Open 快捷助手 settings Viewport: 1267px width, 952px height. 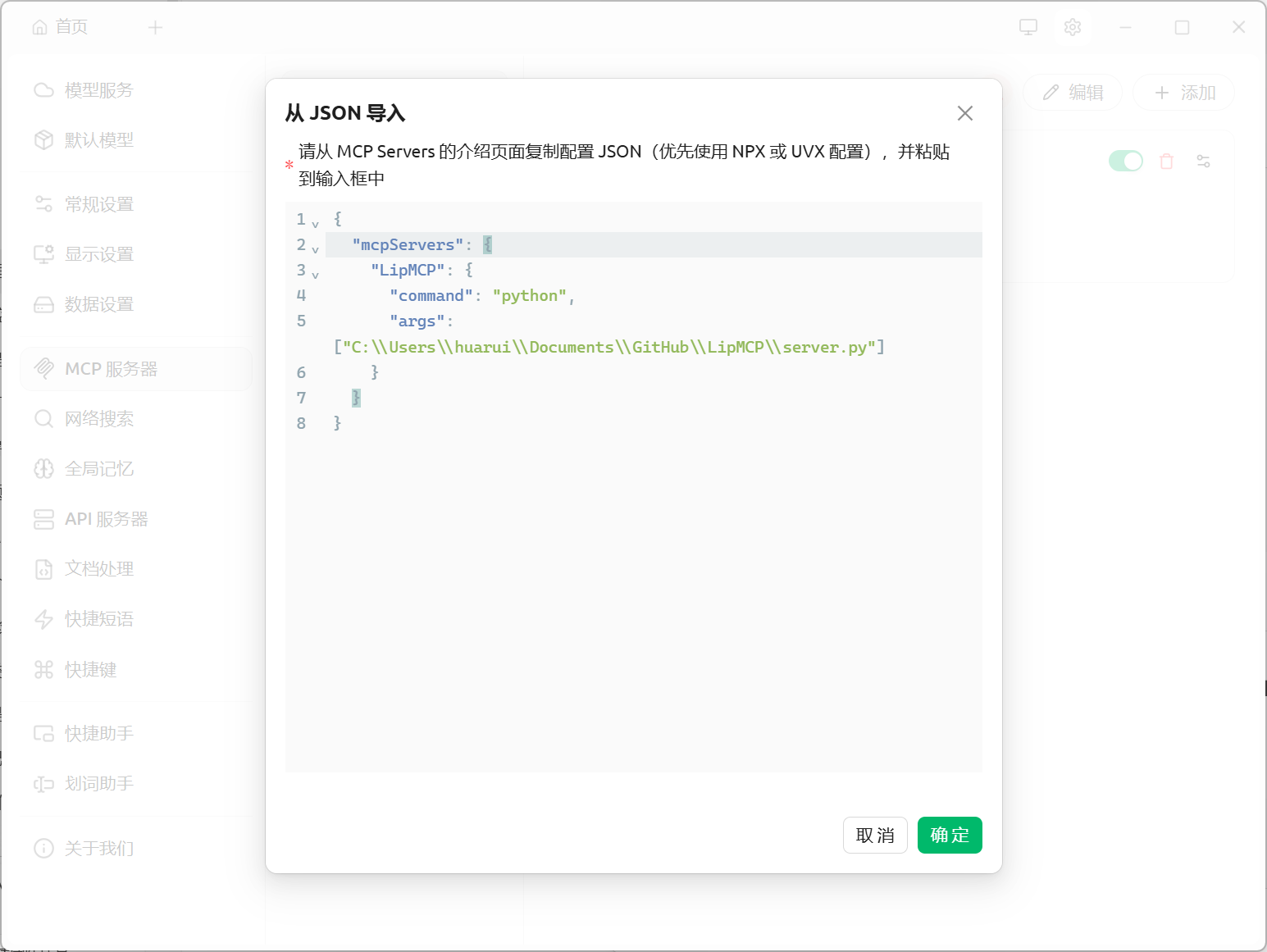coord(136,733)
